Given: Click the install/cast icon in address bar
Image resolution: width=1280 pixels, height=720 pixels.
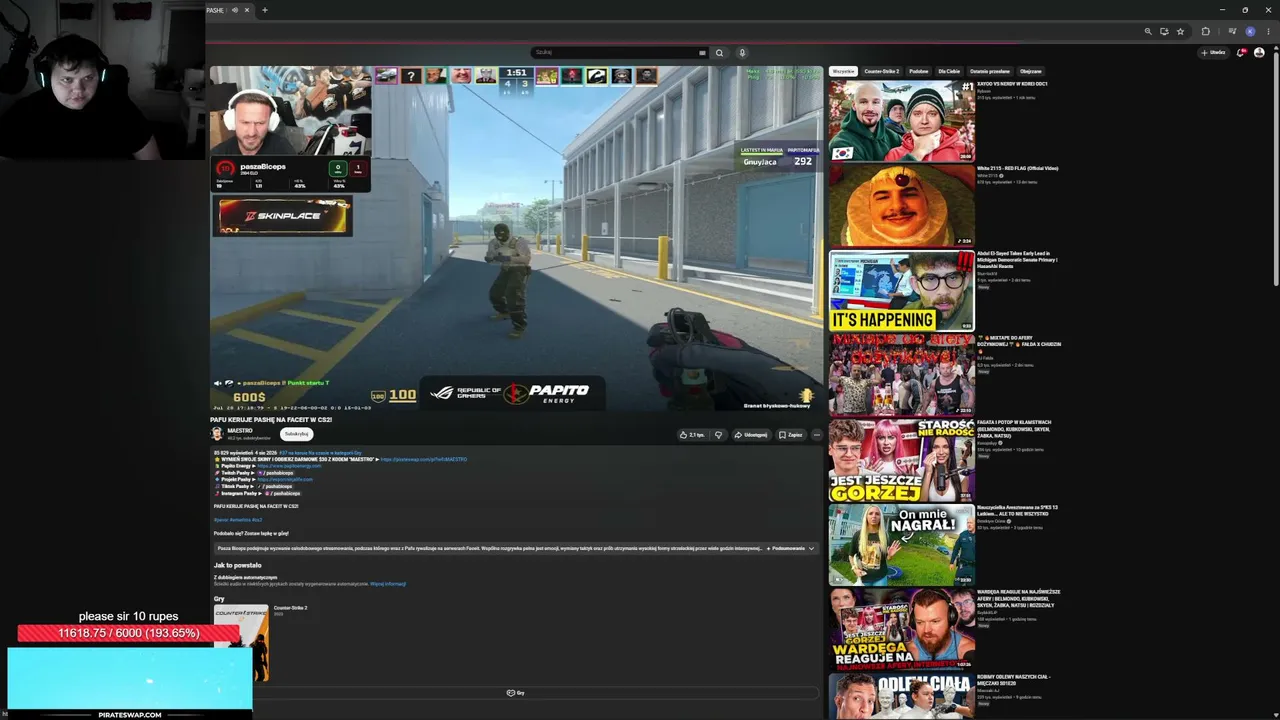Looking at the screenshot, I should pos(1164,31).
